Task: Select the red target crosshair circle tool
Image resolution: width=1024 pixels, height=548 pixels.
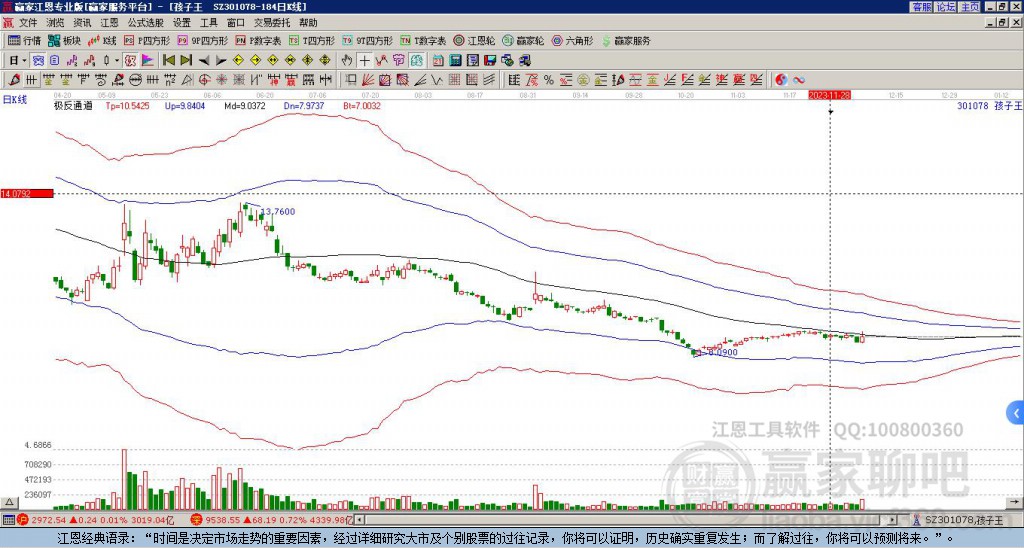Action: (204, 80)
